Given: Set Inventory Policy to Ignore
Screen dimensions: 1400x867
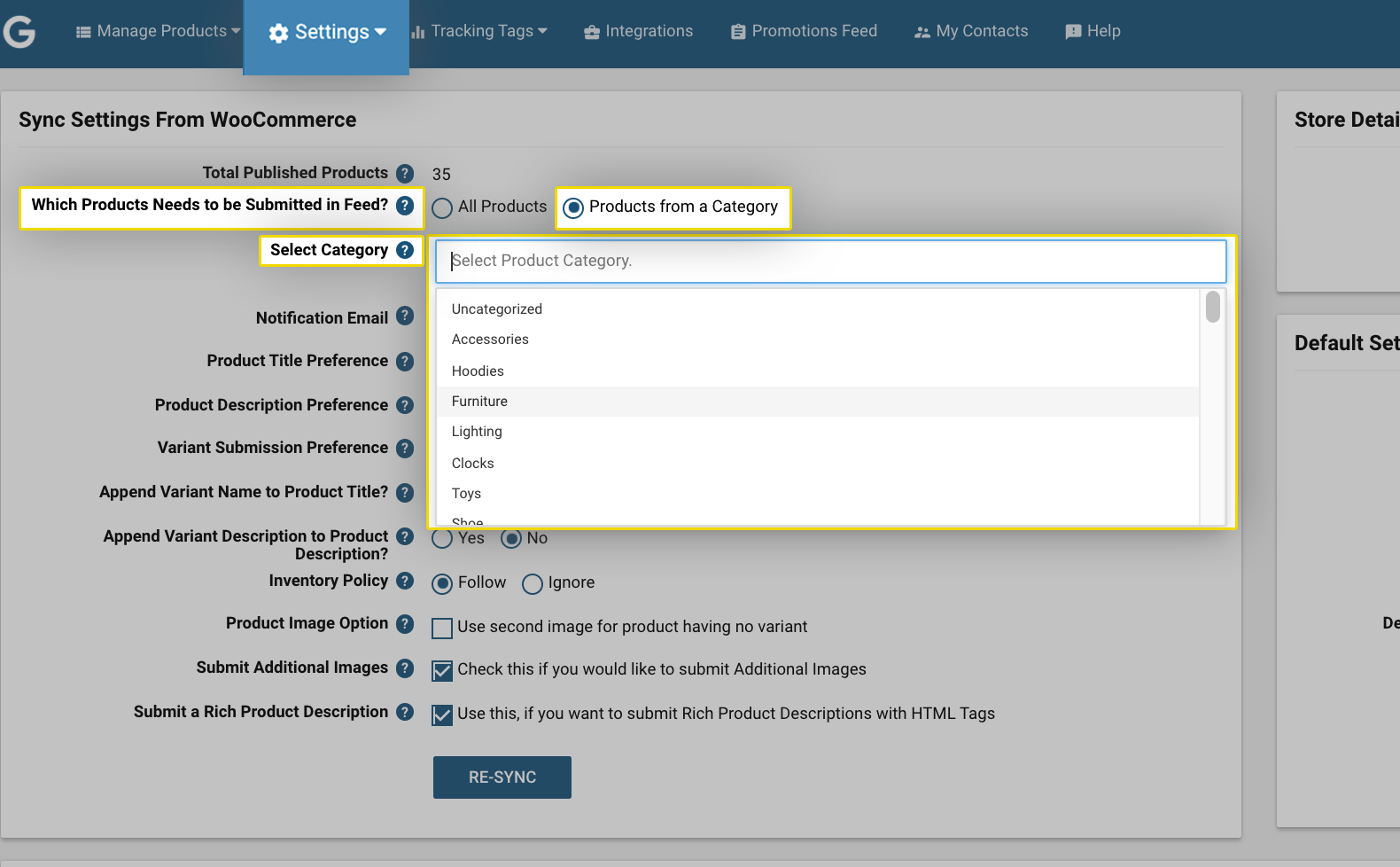Looking at the screenshot, I should pos(533,583).
